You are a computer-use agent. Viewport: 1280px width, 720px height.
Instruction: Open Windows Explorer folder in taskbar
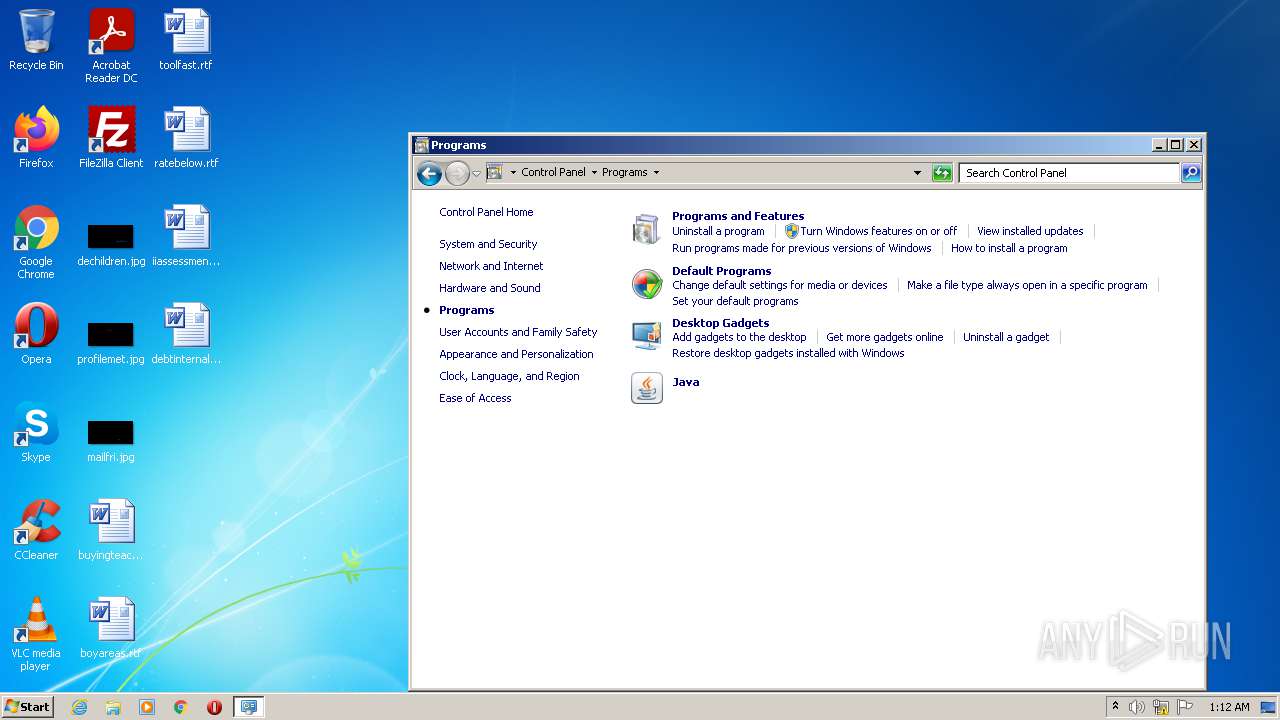point(113,707)
